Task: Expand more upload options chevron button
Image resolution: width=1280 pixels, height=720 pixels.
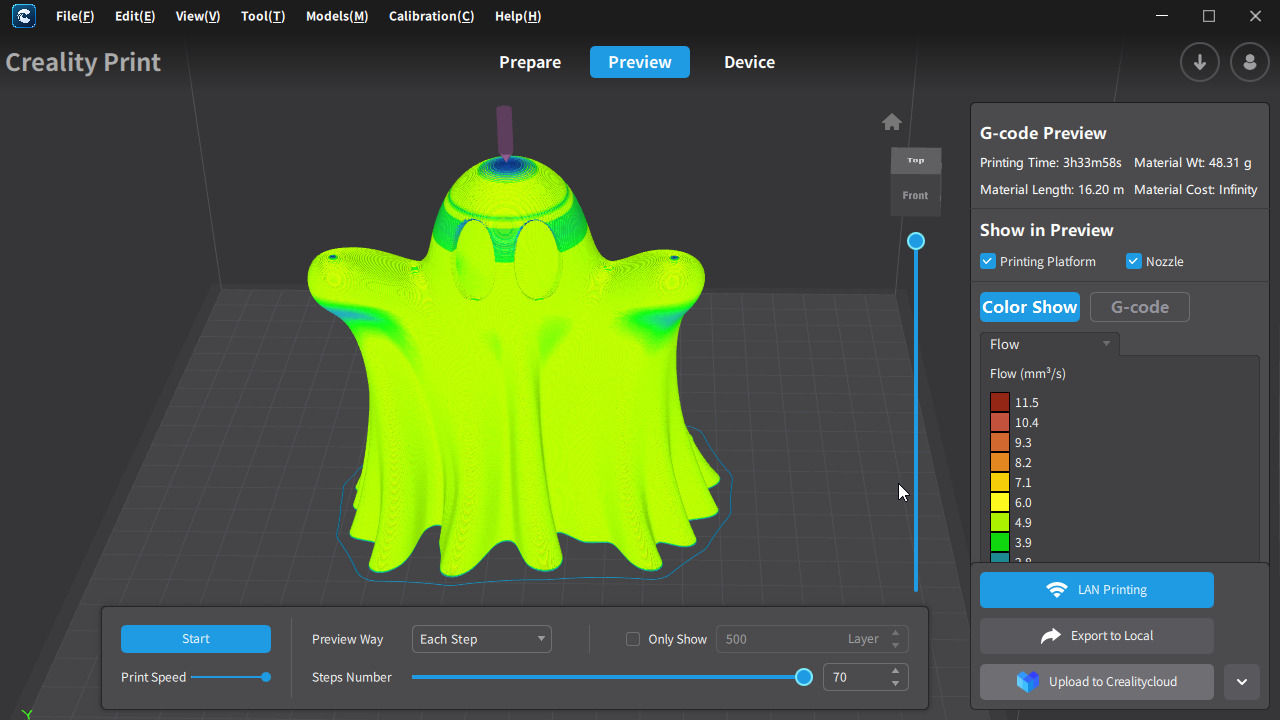Action: pyautogui.click(x=1241, y=682)
